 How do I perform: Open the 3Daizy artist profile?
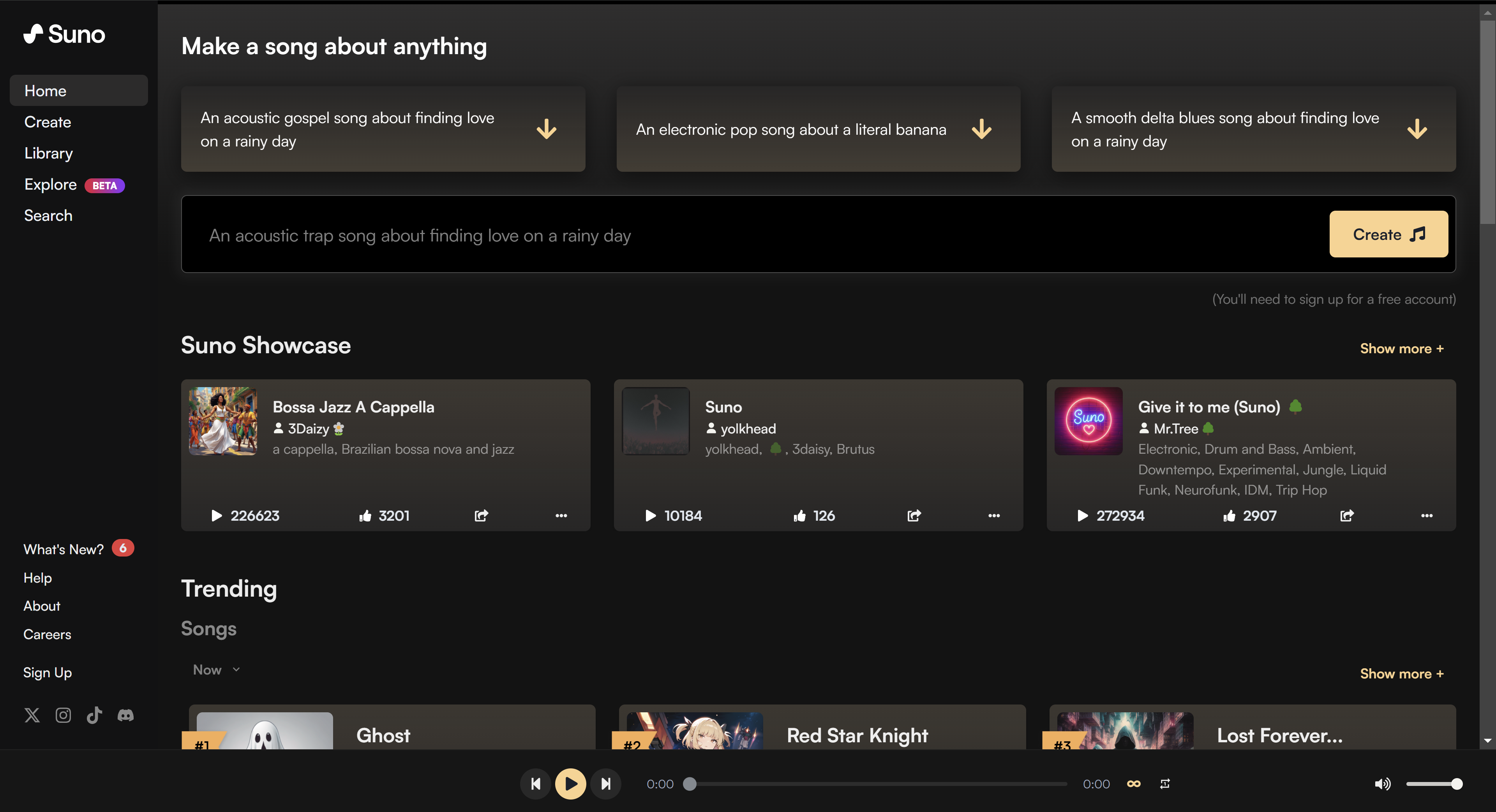click(x=309, y=428)
